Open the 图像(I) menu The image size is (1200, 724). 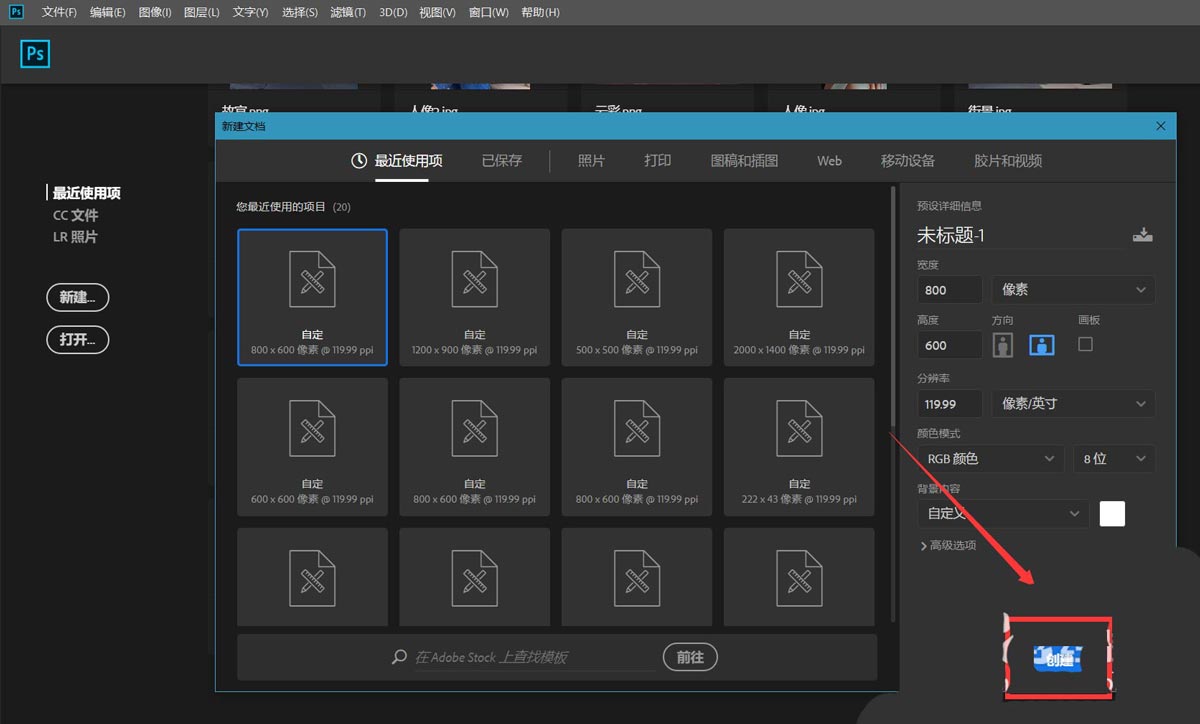click(x=154, y=13)
